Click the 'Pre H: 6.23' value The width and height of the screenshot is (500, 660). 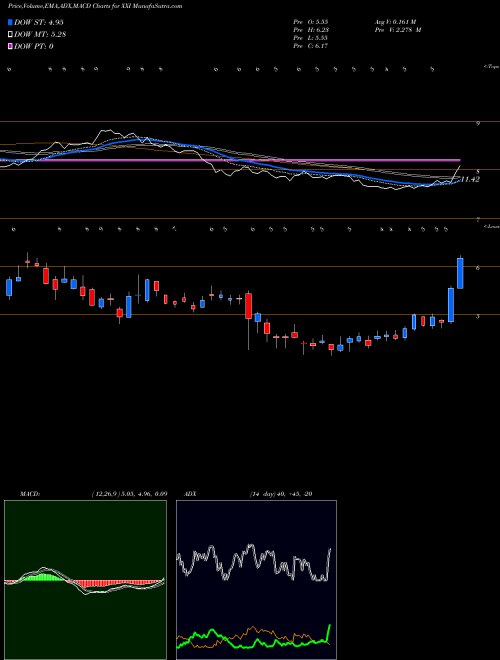click(311, 30)
